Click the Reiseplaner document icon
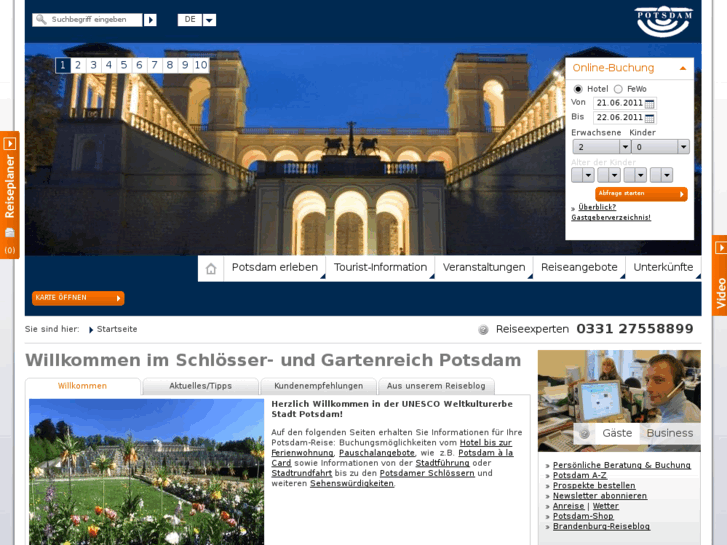727x545 pixels. [10, 233]
